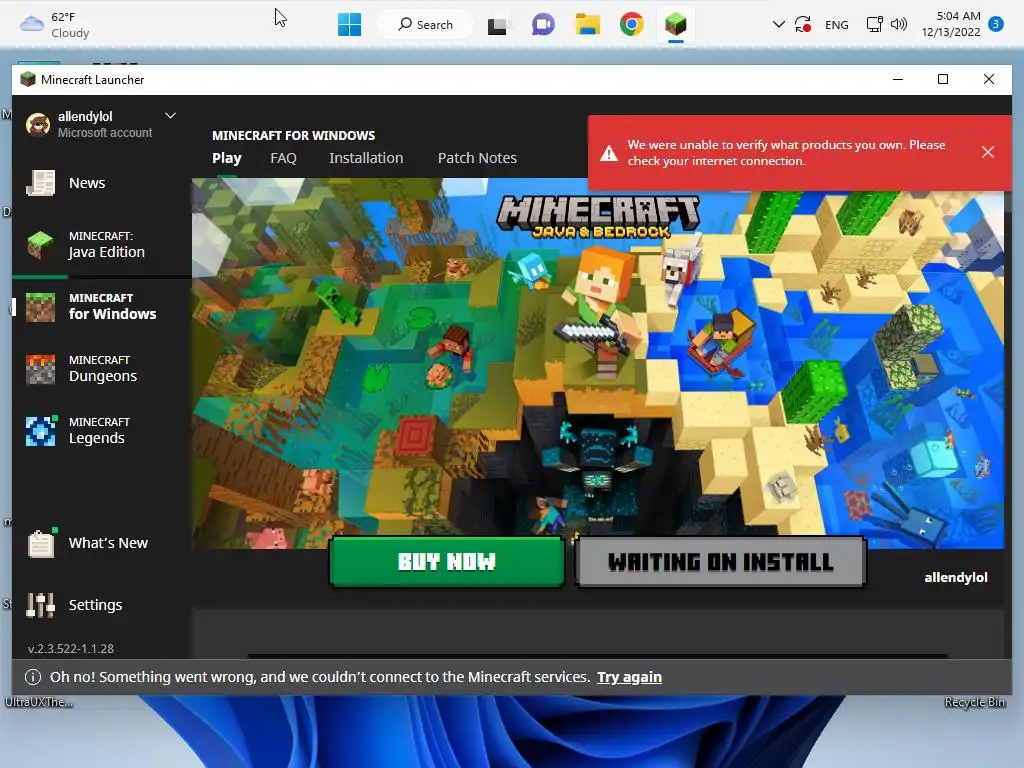Click Try again link
1024x768 pixels.
pyautogui.click(x=629, y=677)
